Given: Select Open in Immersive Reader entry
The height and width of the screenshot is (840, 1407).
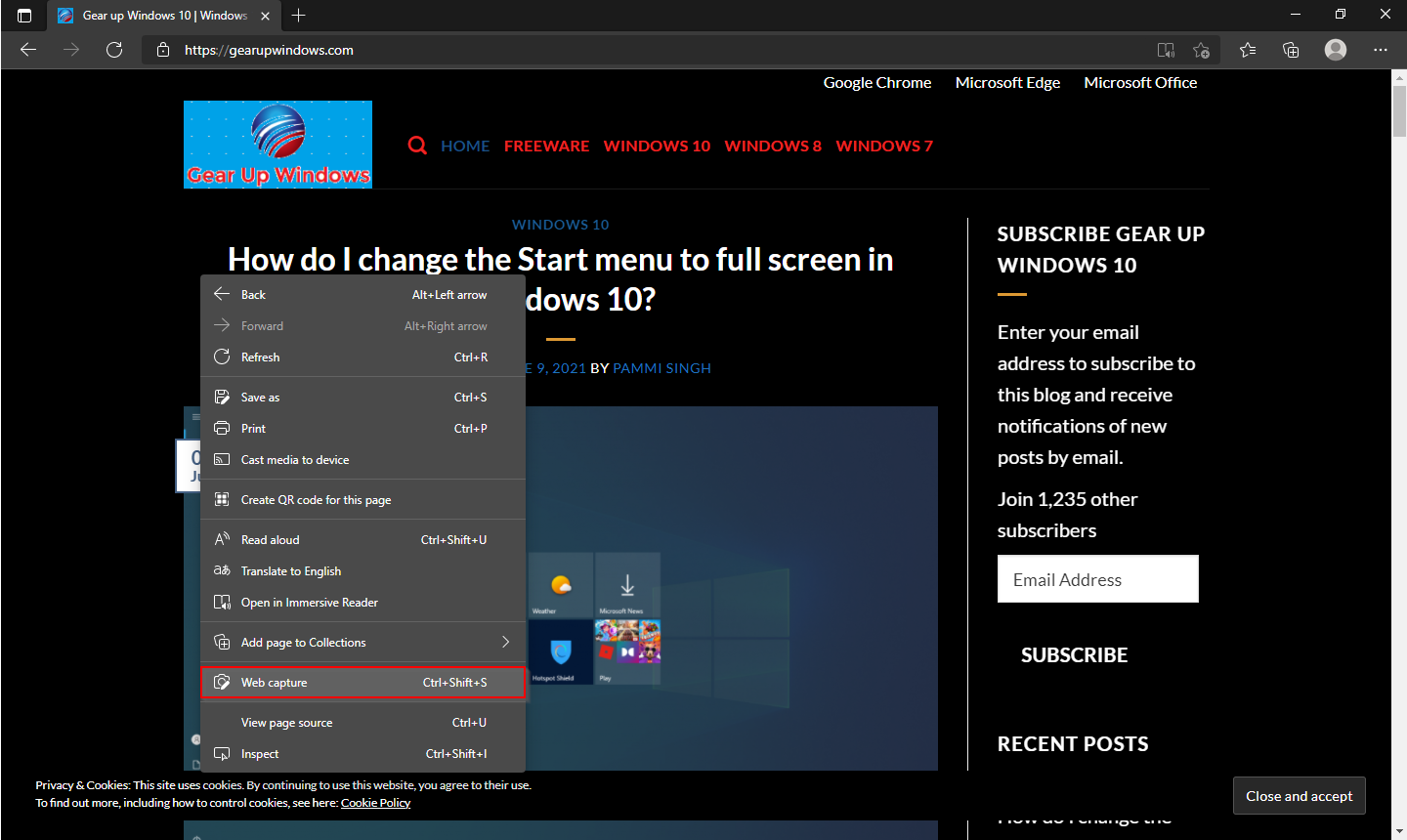Looking at the screenshot, I should tap(363, 603).
